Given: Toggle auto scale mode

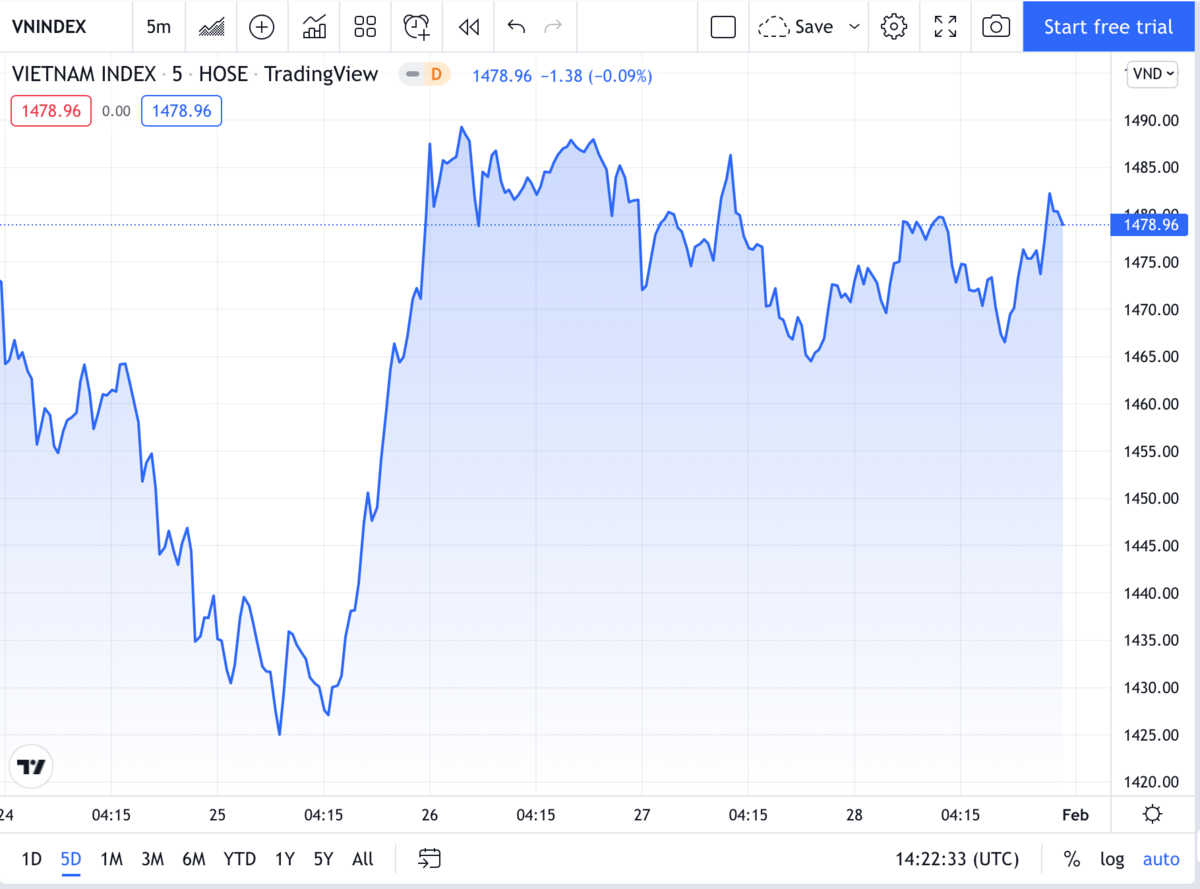Looking at the screenshot, I should tap(1161, 859).
